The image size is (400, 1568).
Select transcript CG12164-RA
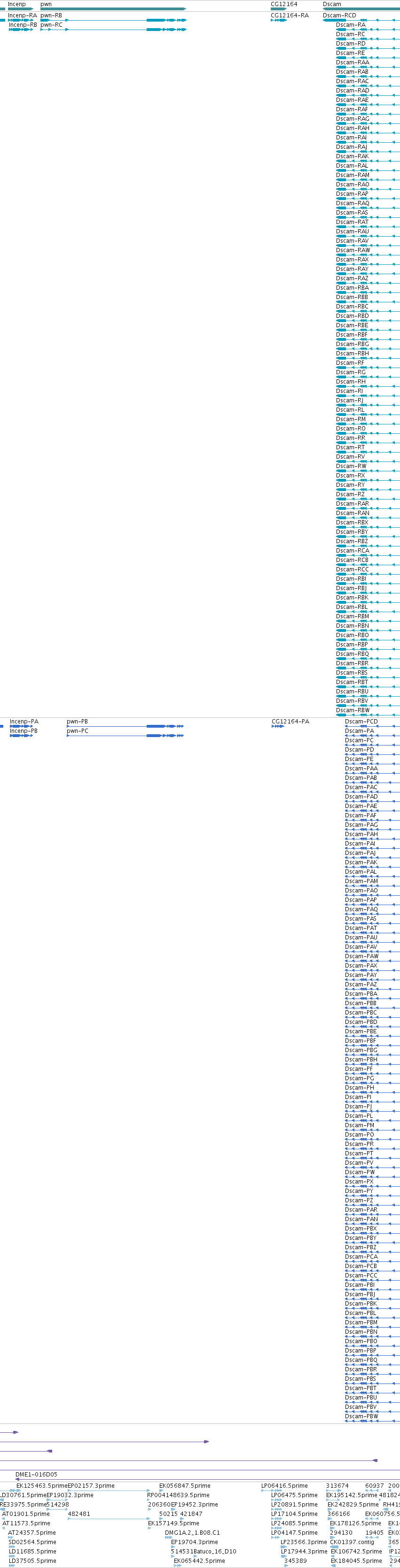[x=290, y=15]
